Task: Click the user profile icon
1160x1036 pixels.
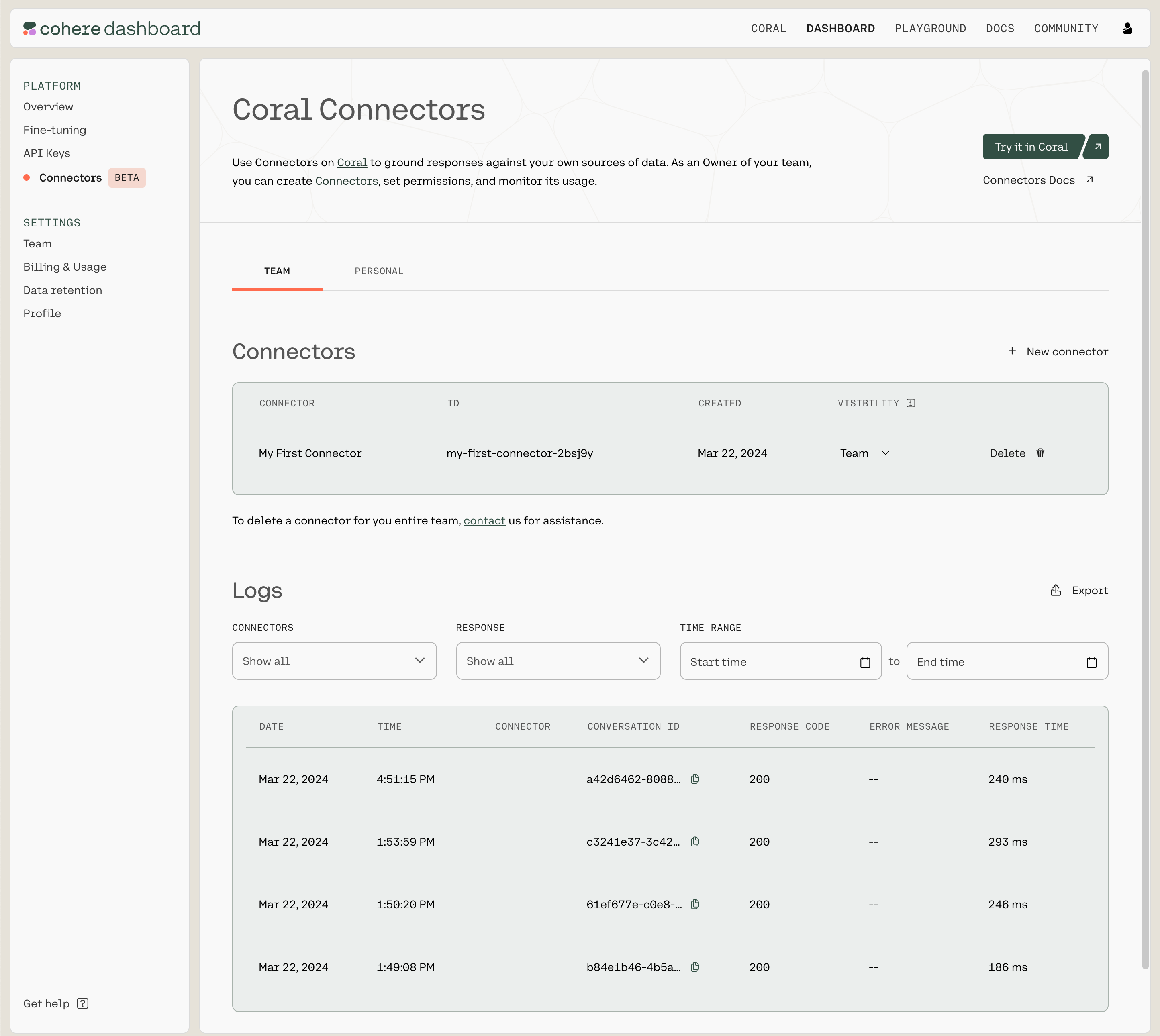Action: [1127, 29]
